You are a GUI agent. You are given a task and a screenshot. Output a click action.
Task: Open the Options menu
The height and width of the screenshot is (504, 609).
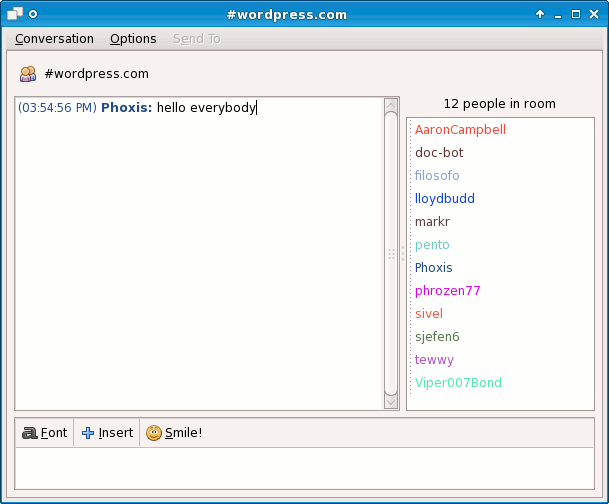(133, 39)
